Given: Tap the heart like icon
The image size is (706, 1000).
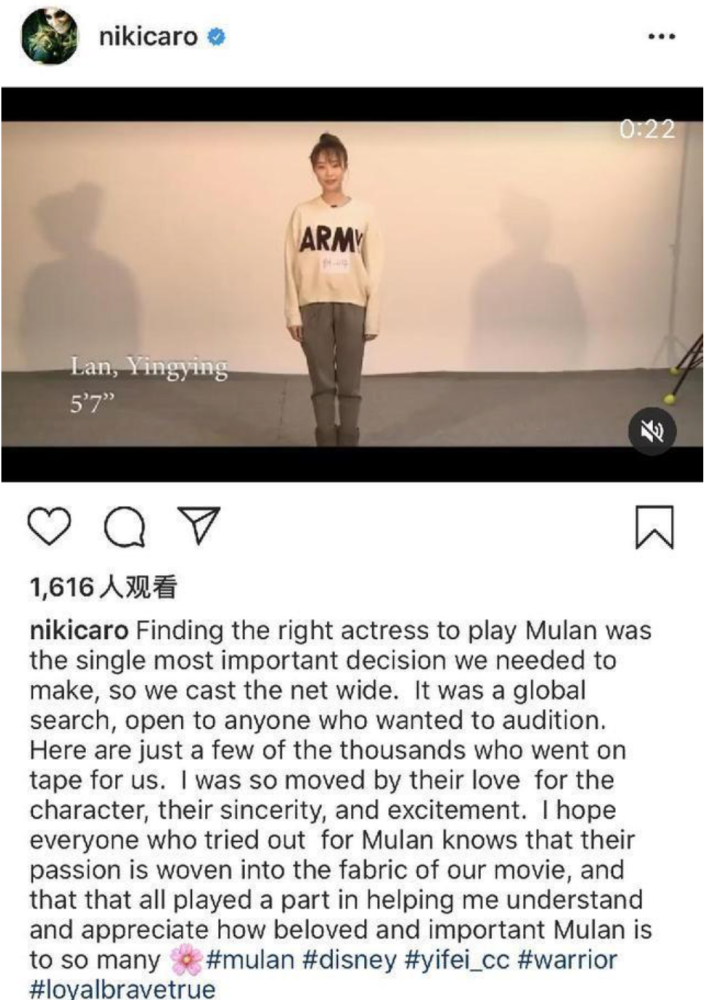Looking at the screenshot, I should [50, 527].
